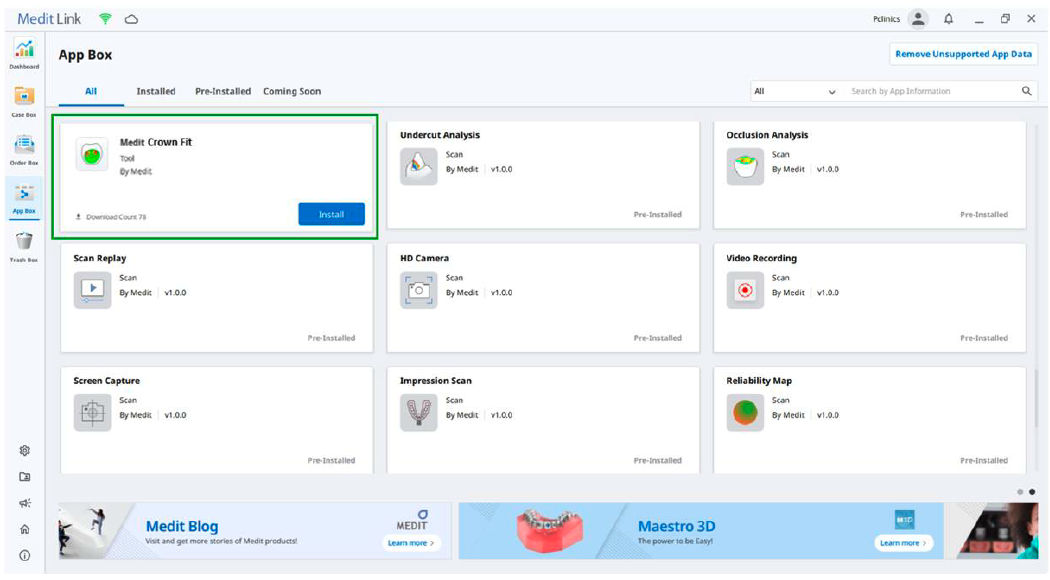Switch to the Coming Soon tab

click(292, 91)
